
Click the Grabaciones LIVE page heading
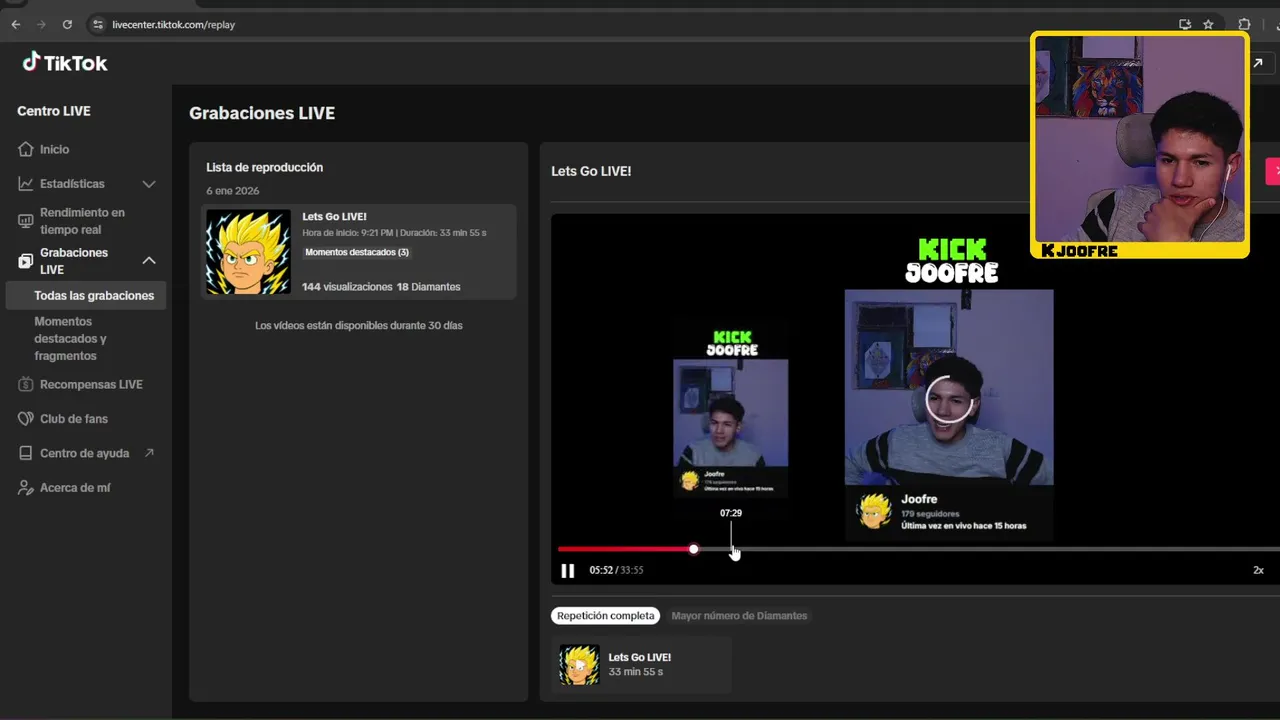click(262, 113)
